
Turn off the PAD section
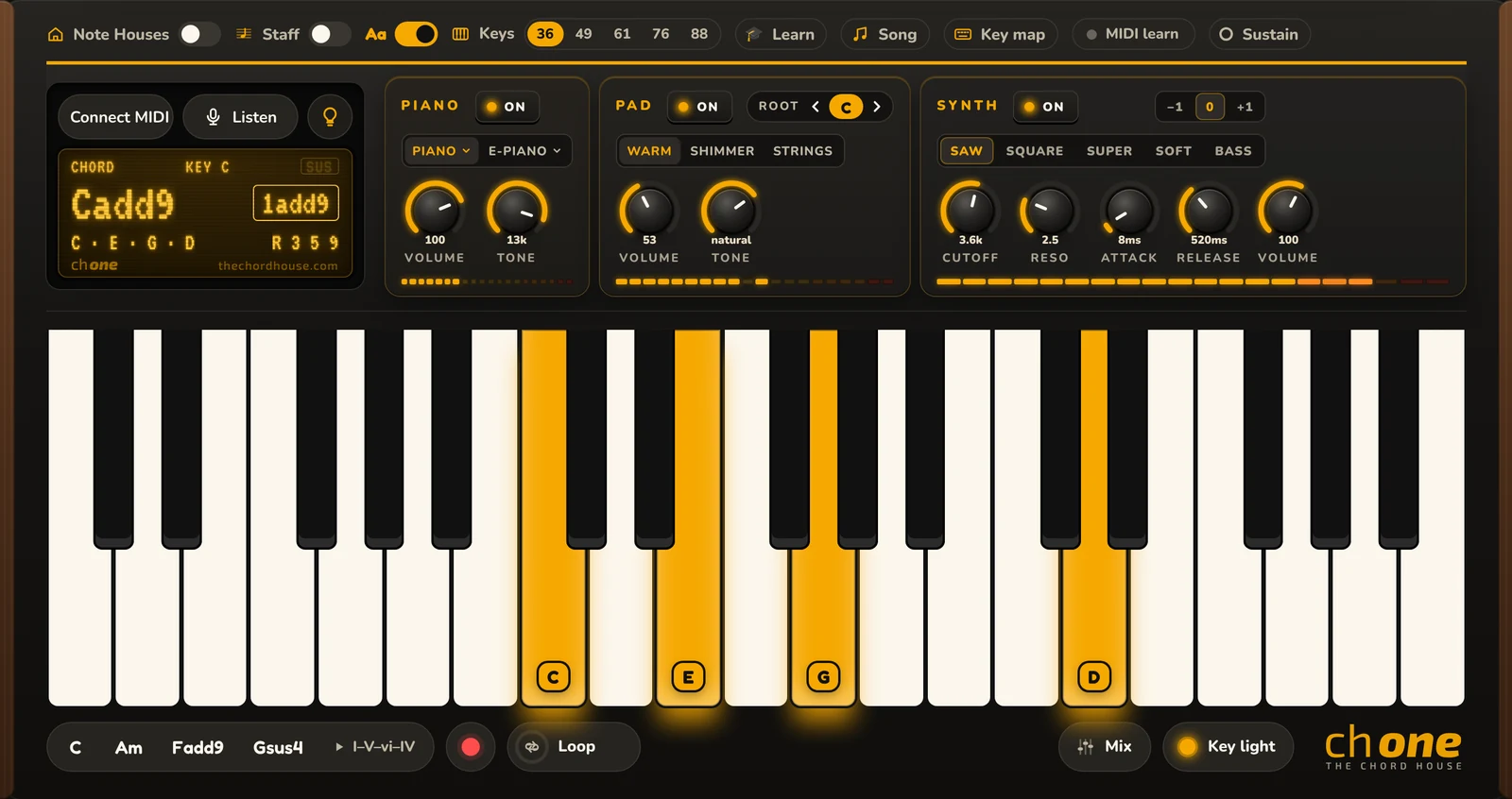click(698, 107)
